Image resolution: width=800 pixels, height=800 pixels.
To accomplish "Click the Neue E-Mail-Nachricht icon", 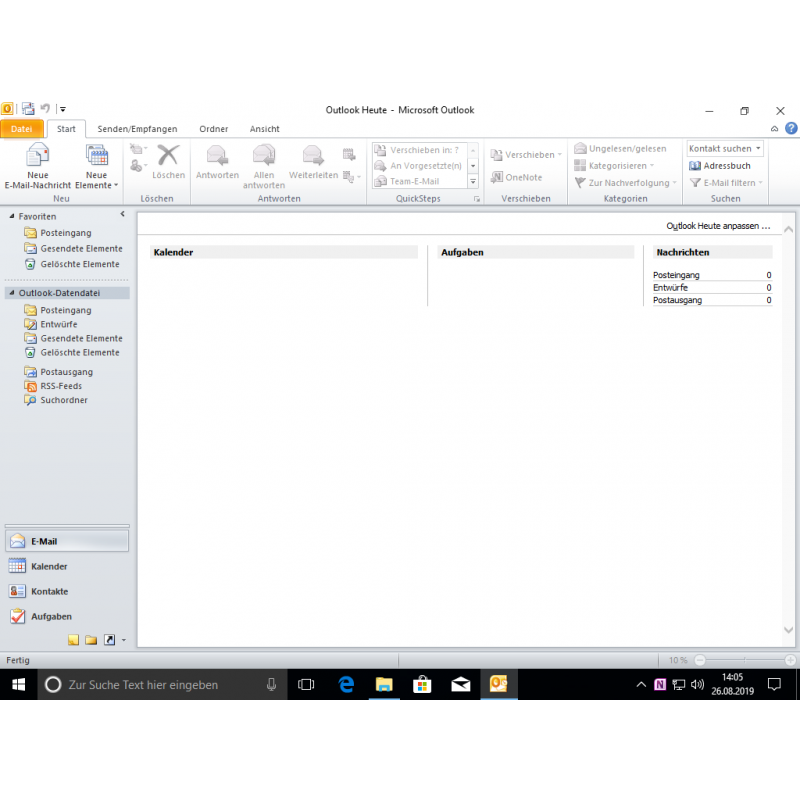I will (x=37, y=155).
